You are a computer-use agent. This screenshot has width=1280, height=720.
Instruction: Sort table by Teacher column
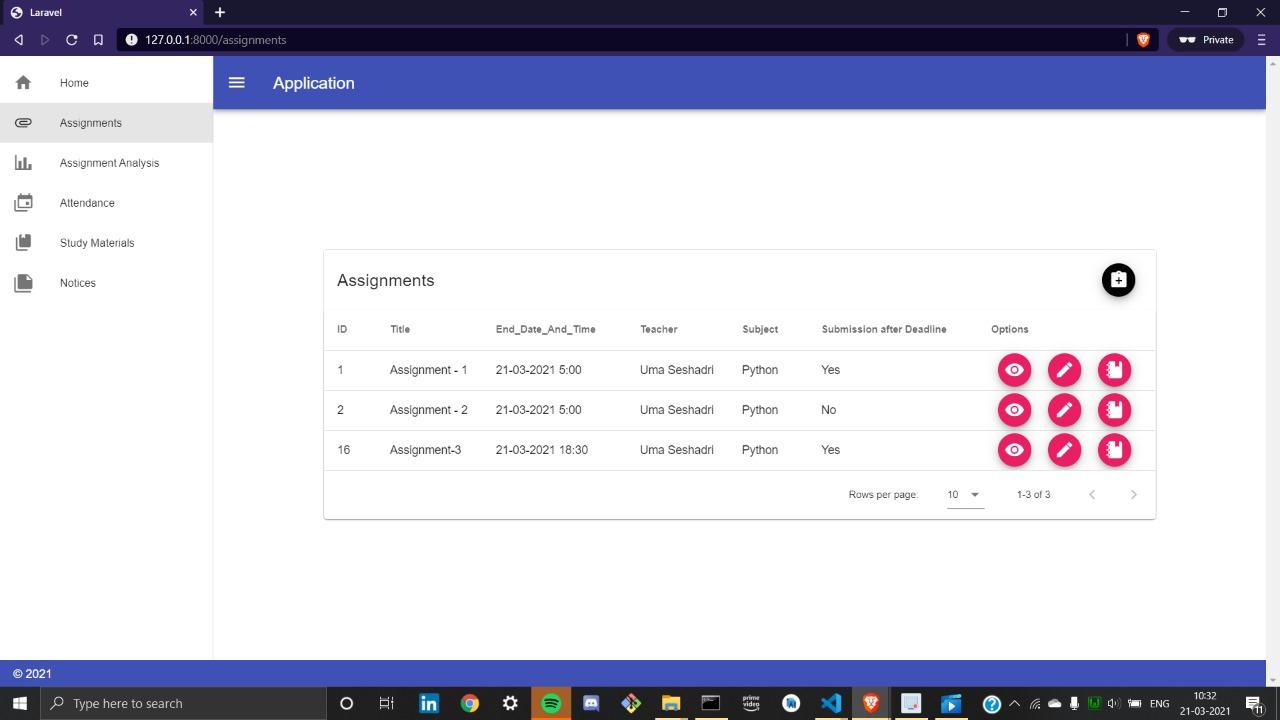[x=659, y=329]
